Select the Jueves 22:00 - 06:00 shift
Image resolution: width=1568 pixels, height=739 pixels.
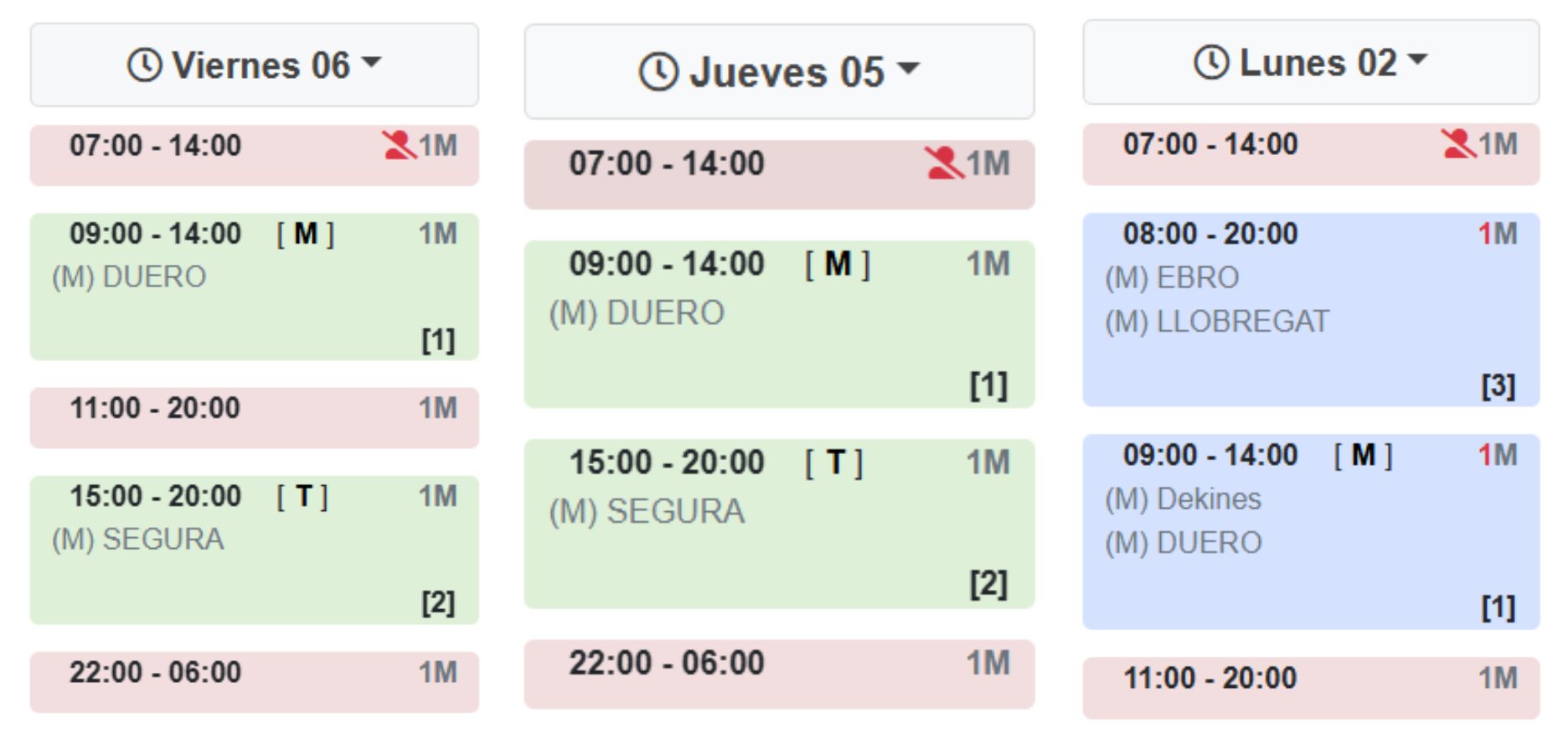(779, 674)
